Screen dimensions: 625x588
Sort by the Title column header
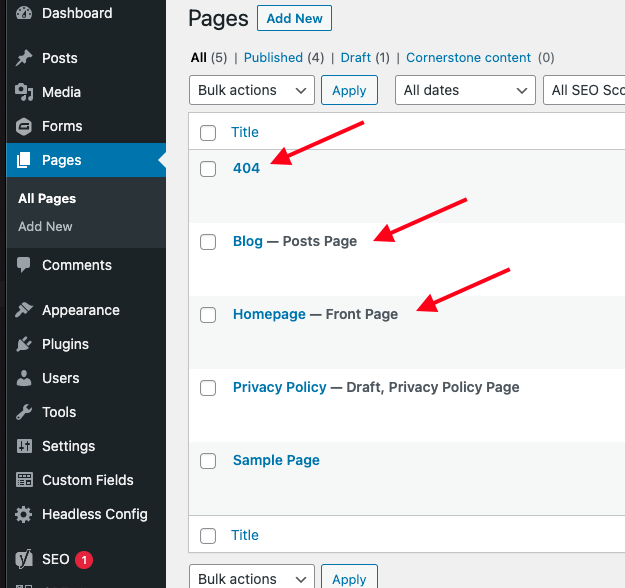[x=245, y=132]
